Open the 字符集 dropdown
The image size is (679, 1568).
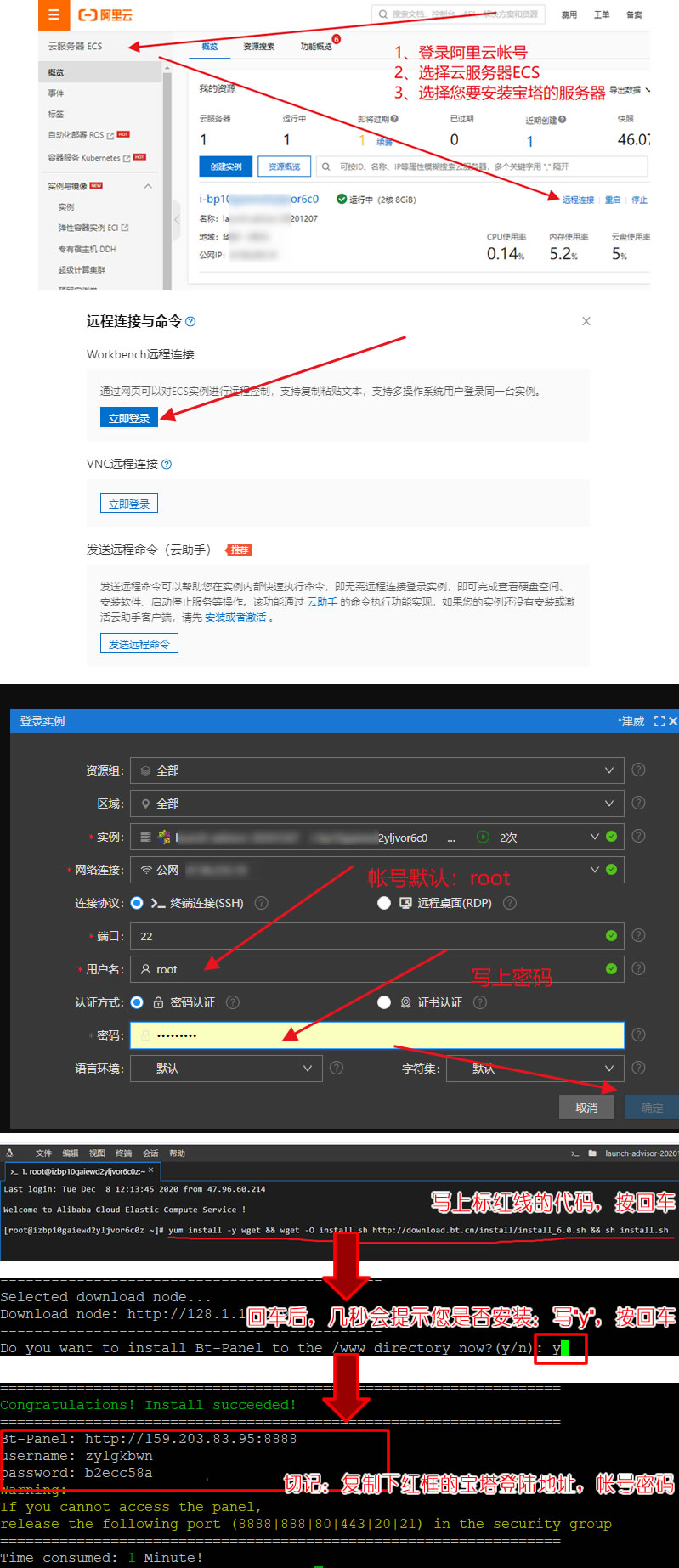[535, 1069]
